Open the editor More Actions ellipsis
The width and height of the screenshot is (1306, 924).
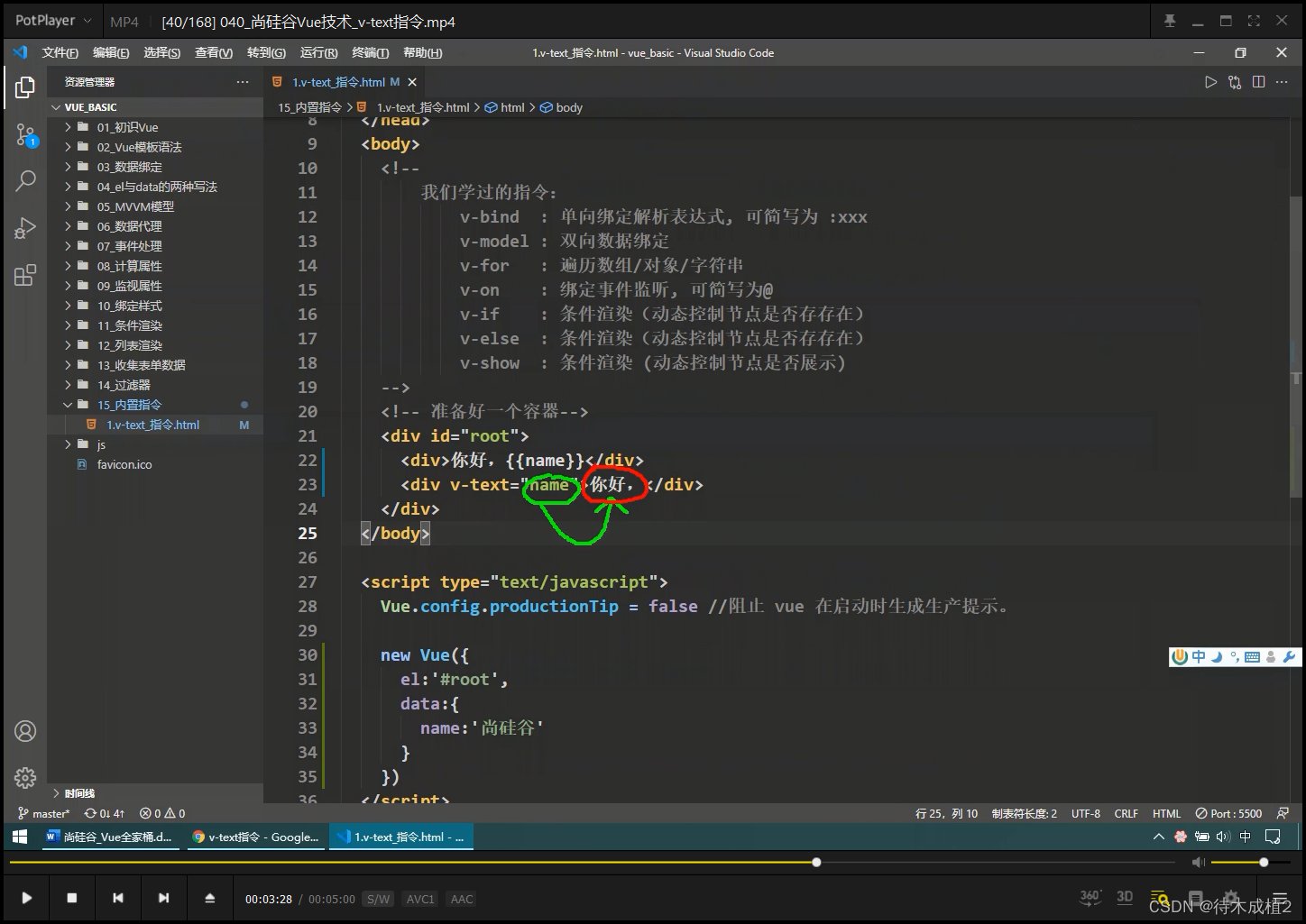click(1282, 82)
